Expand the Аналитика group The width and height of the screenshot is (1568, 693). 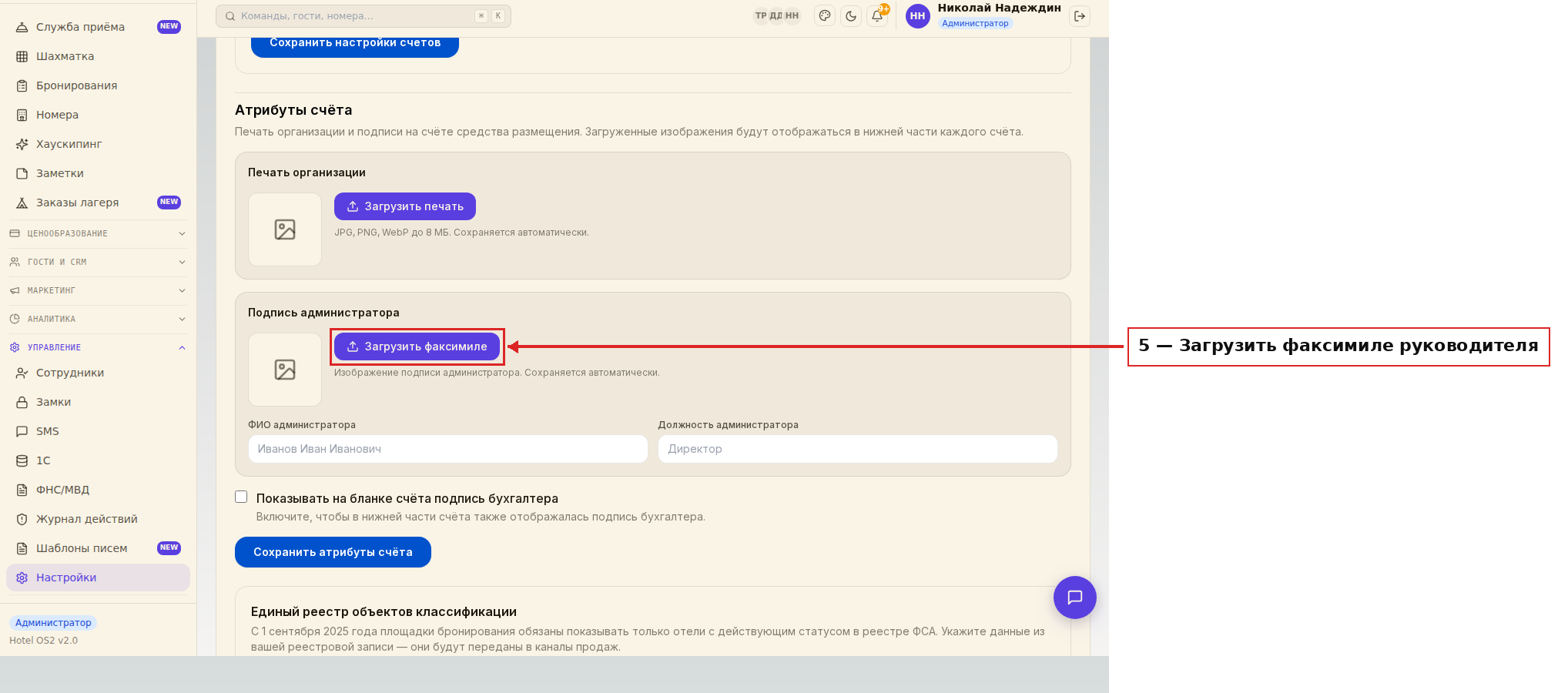[x=98, y=319]
